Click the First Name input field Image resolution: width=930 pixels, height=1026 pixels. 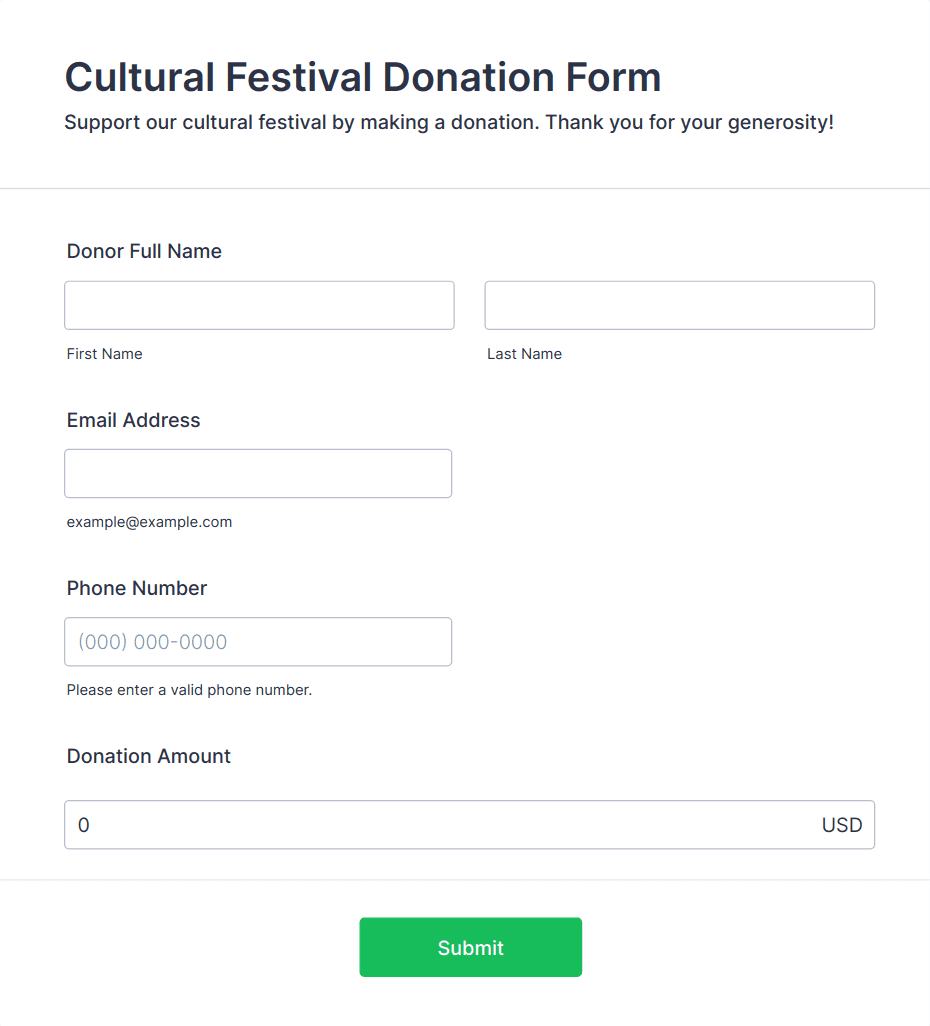[259, 305]
